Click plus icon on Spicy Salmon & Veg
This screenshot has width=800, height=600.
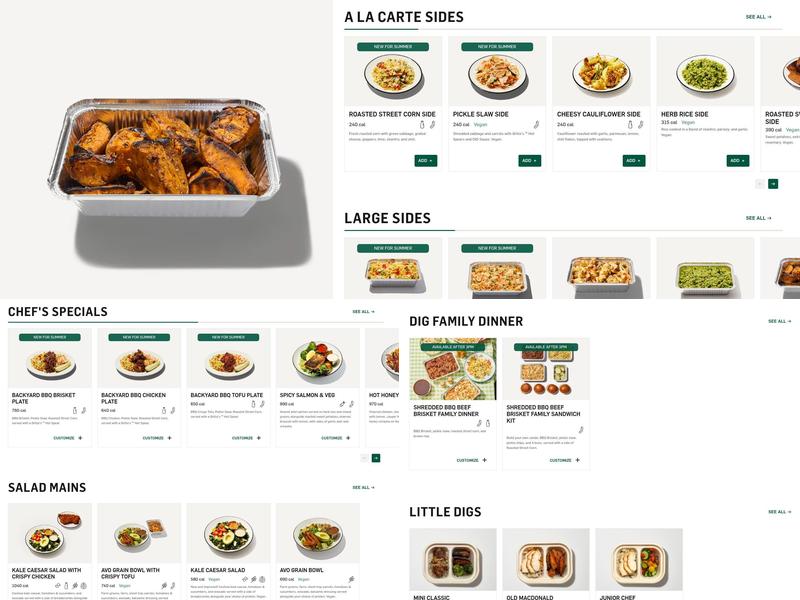[348, 438]
